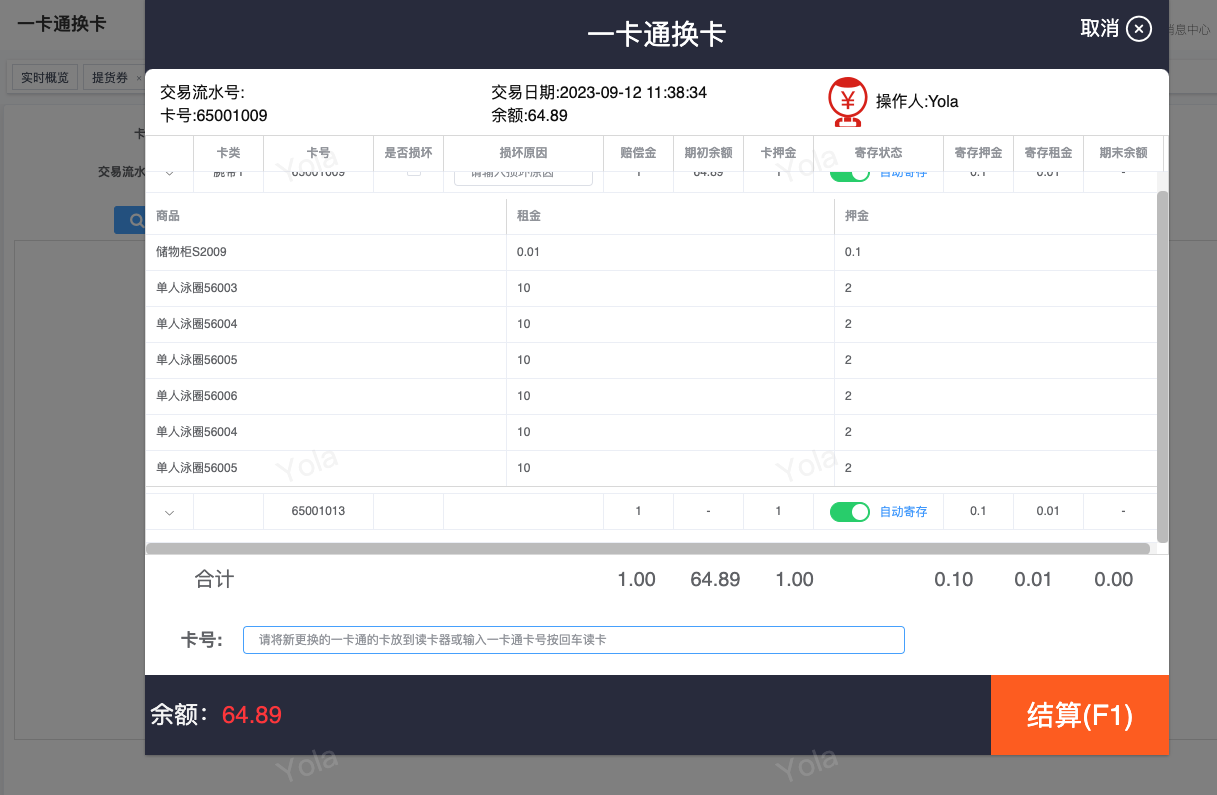The width and height of the screenshot is (1217, 795).
Task: Click 寄存押金 value 0.1 in row 65001013
Action: click(978, 511)
